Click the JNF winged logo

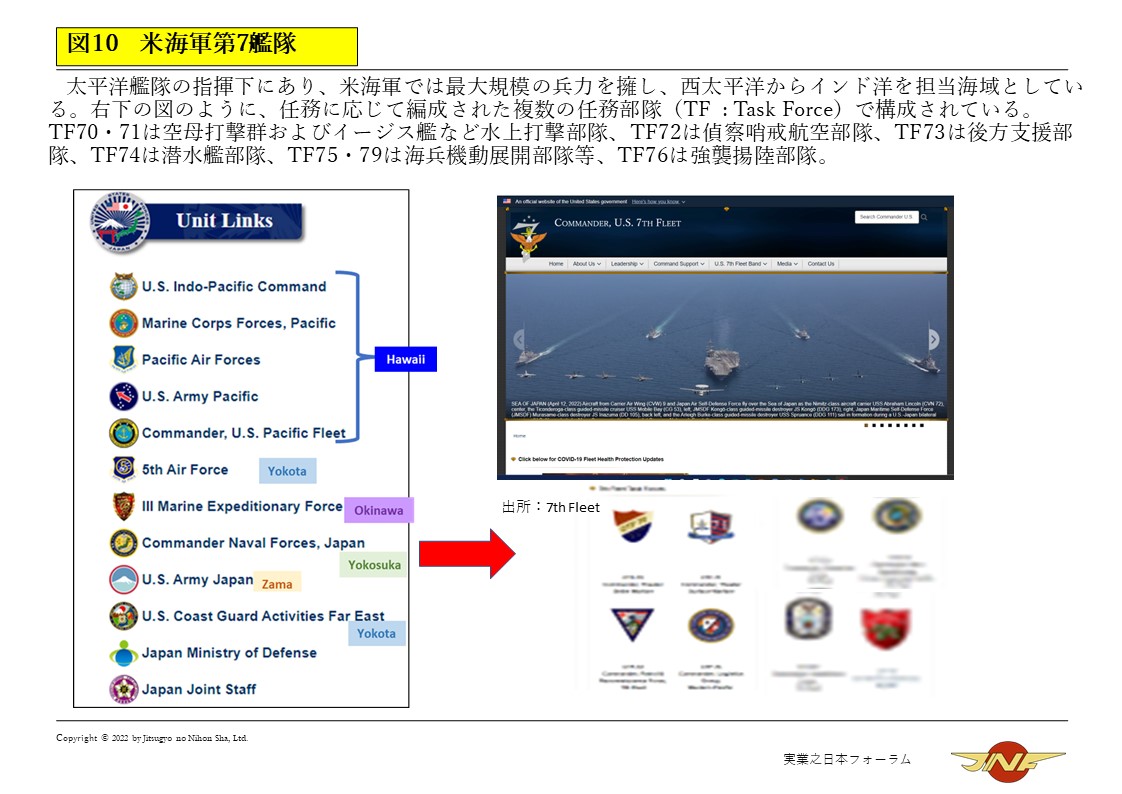(x=1008, y=761)
